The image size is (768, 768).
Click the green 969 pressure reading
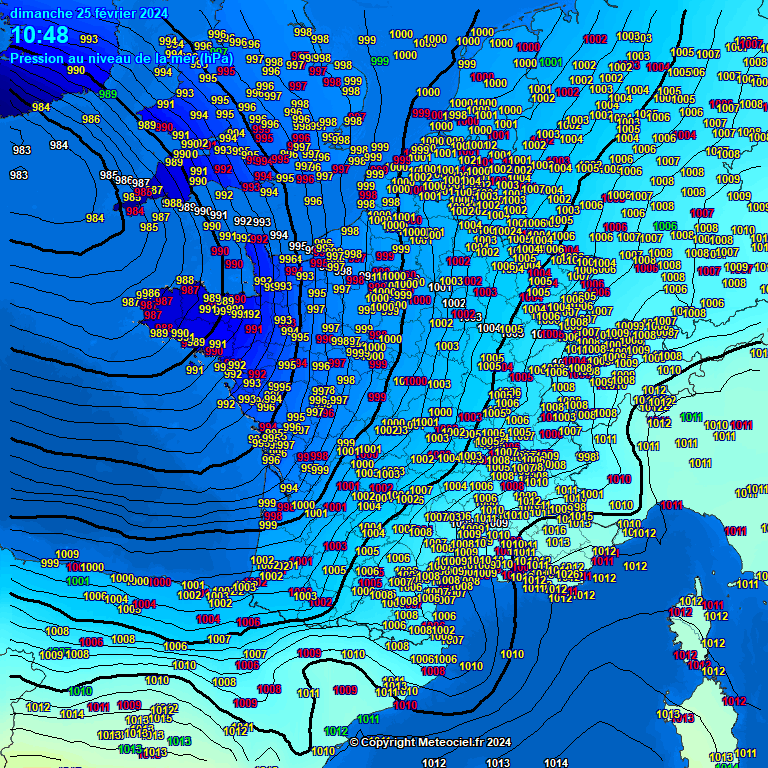tap(107, 94)
